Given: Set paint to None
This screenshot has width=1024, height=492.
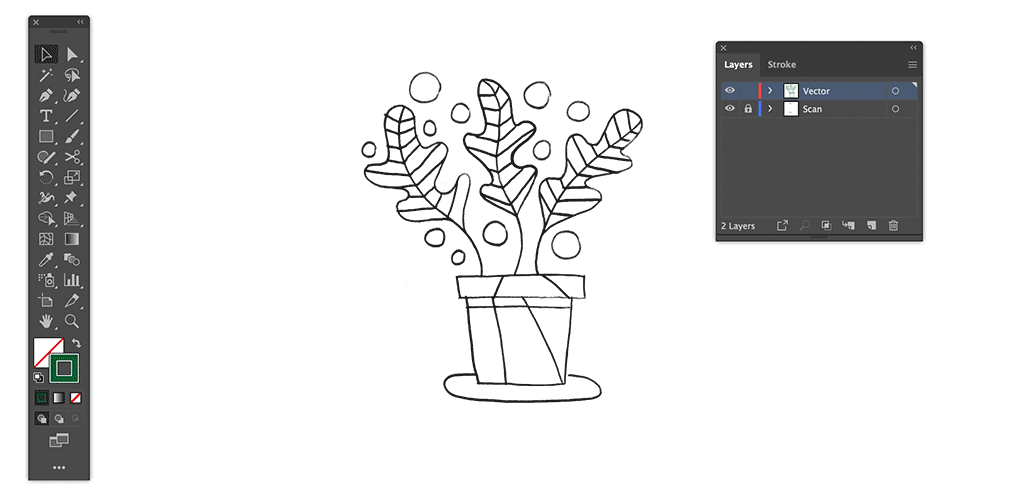Looking at the screenshot, I should [x=76, y=397].
